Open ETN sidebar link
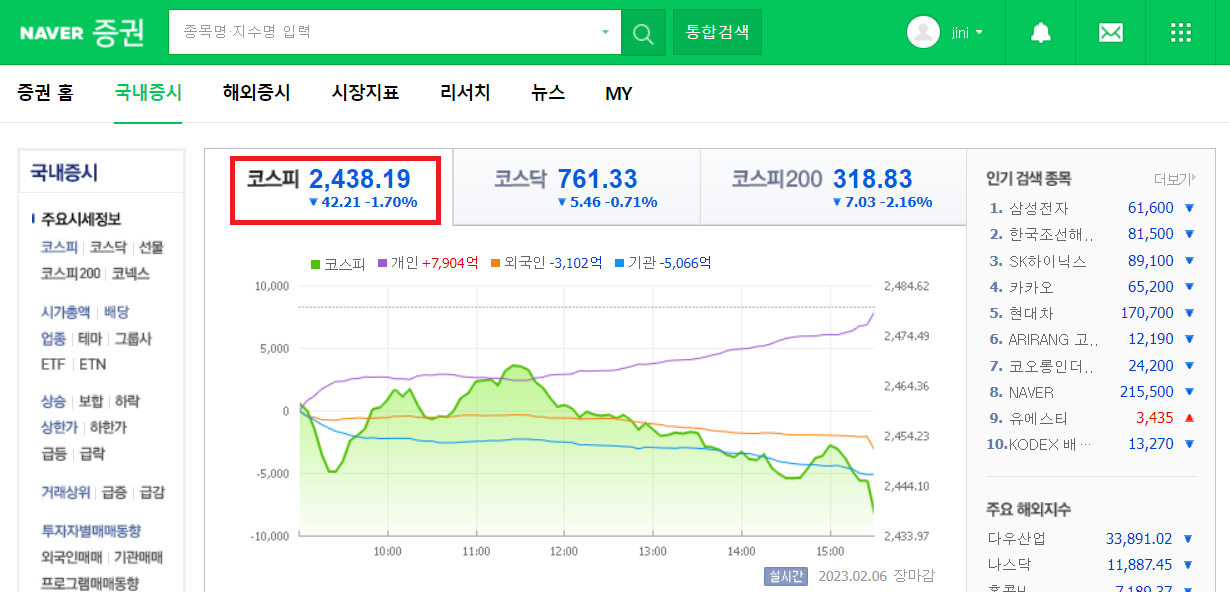The height and width of the screenshot is (592, 1230). pos(93,365)
